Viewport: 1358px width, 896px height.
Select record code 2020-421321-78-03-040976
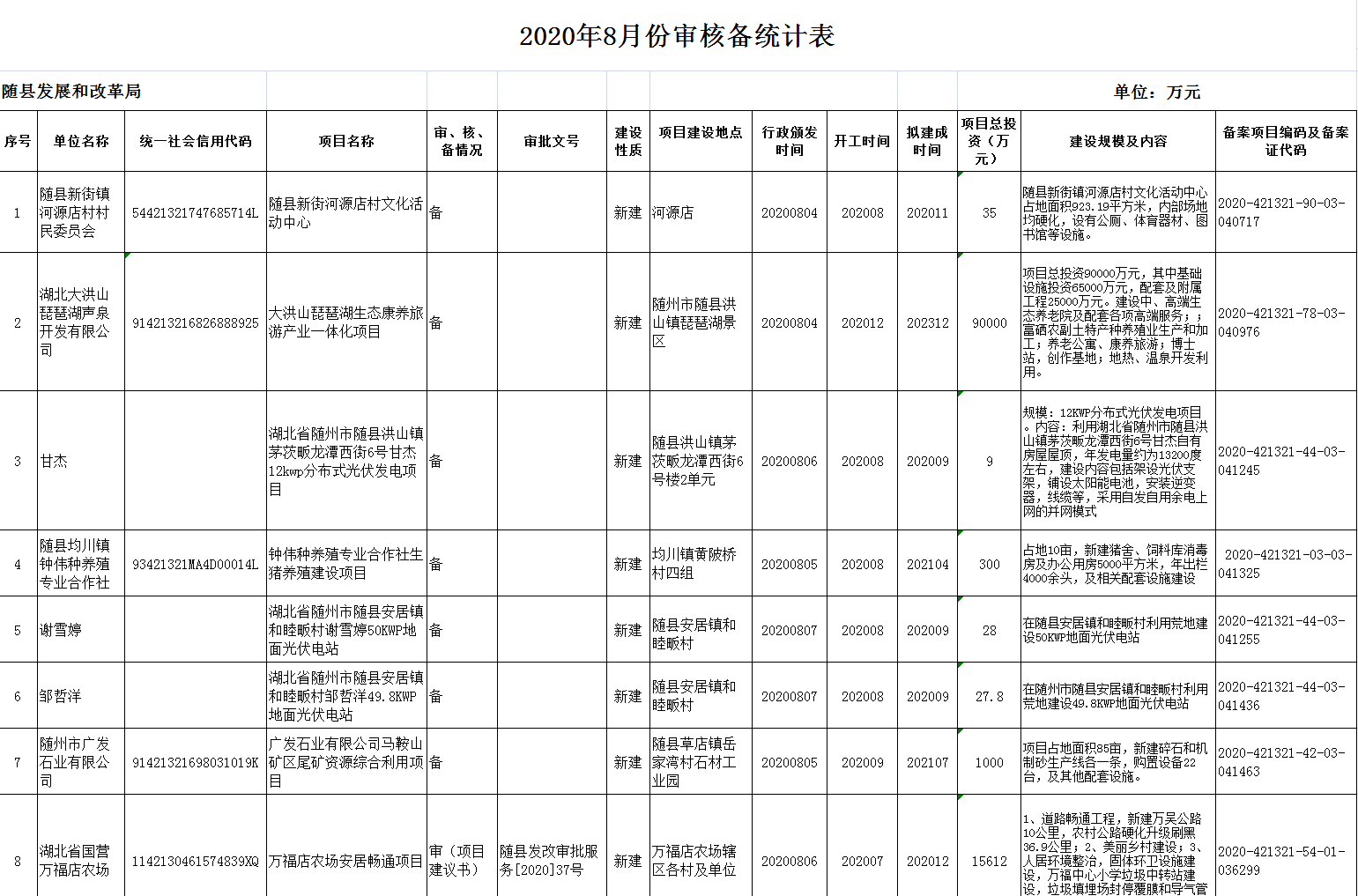[1286, 322]
